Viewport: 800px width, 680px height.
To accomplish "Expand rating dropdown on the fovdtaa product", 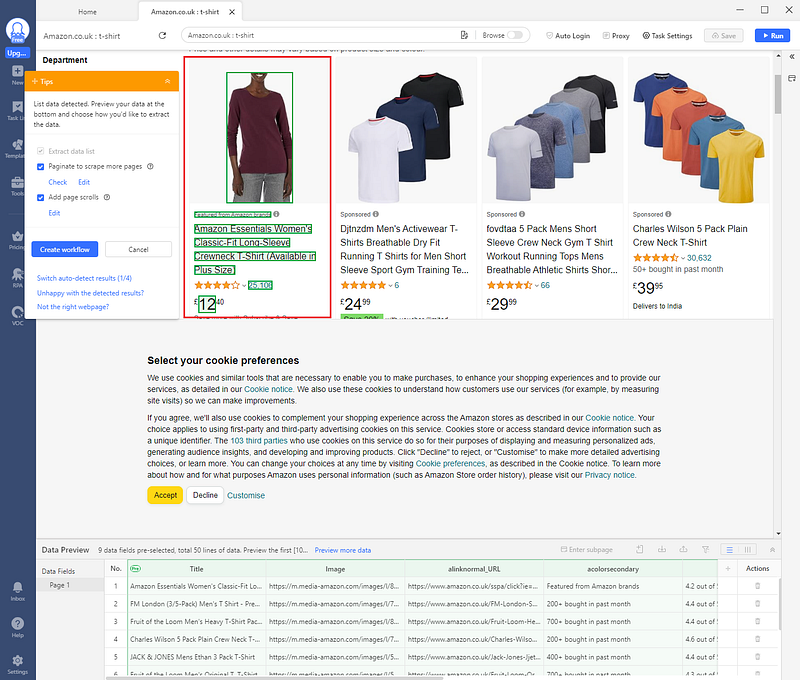I will (x=537, y=286).
